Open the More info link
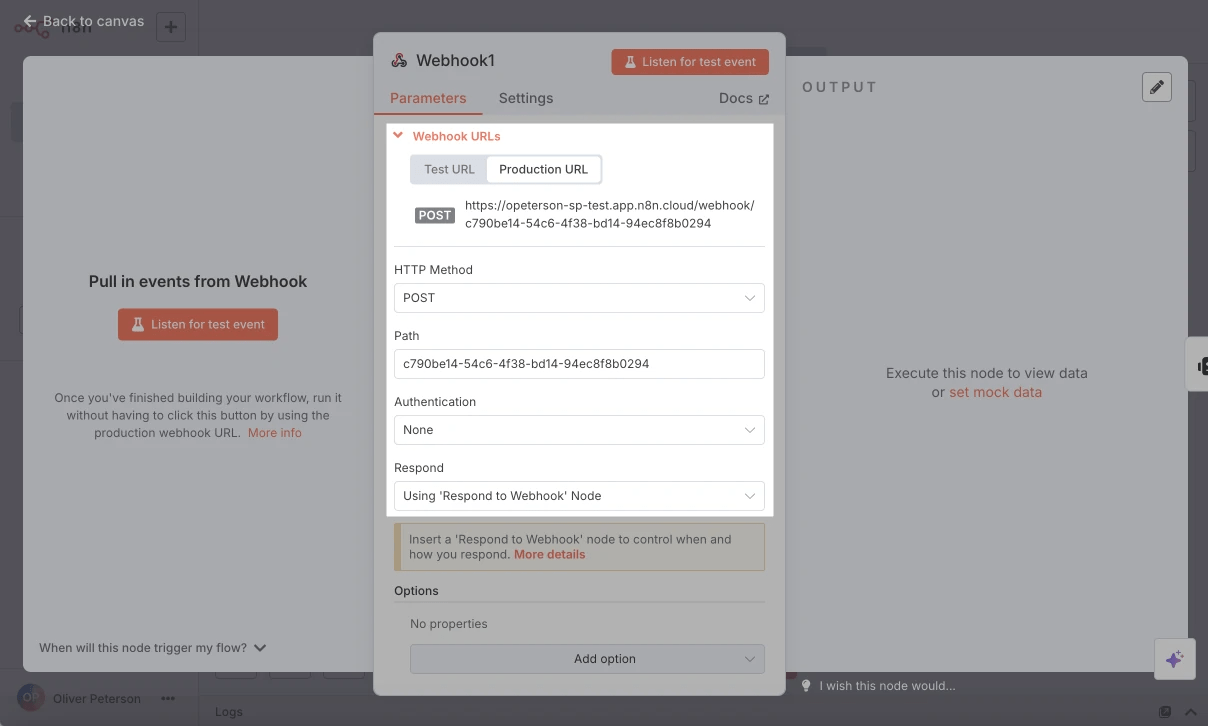The width and height of the screenshot is (1208, 726). pyautogui.click(x=274, y=433)
